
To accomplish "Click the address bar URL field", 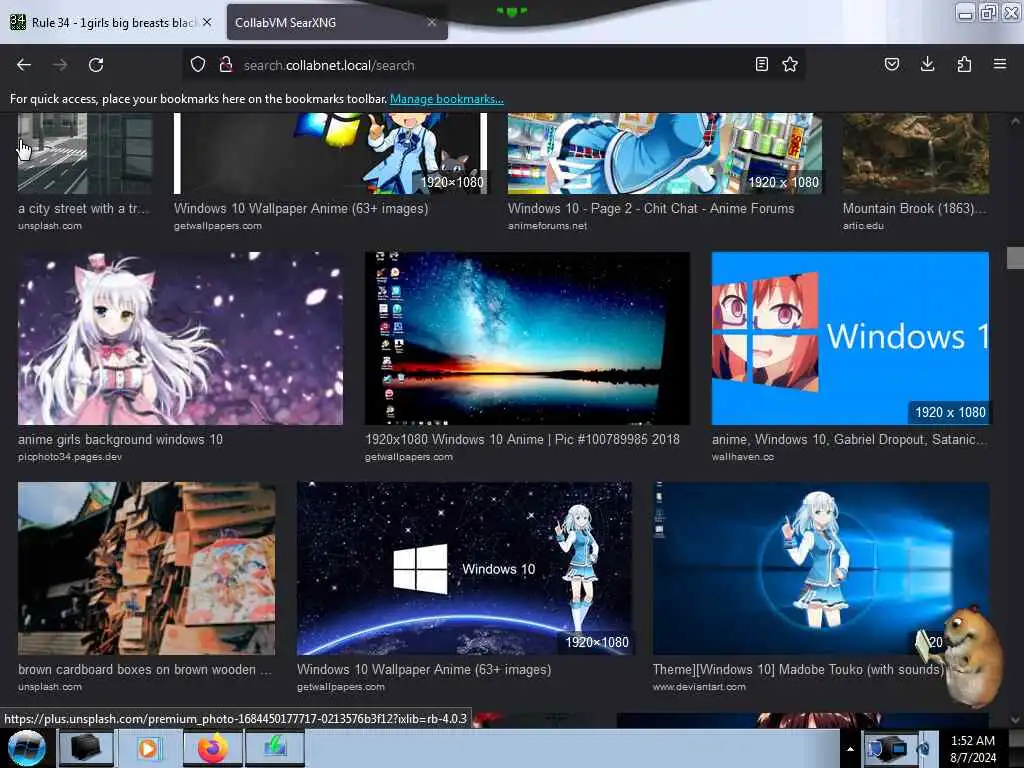I will [496, 65].
